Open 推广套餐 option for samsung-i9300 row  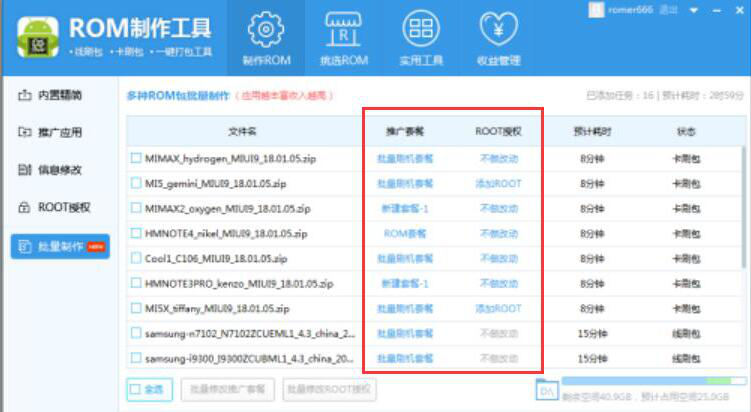(405, 358)
